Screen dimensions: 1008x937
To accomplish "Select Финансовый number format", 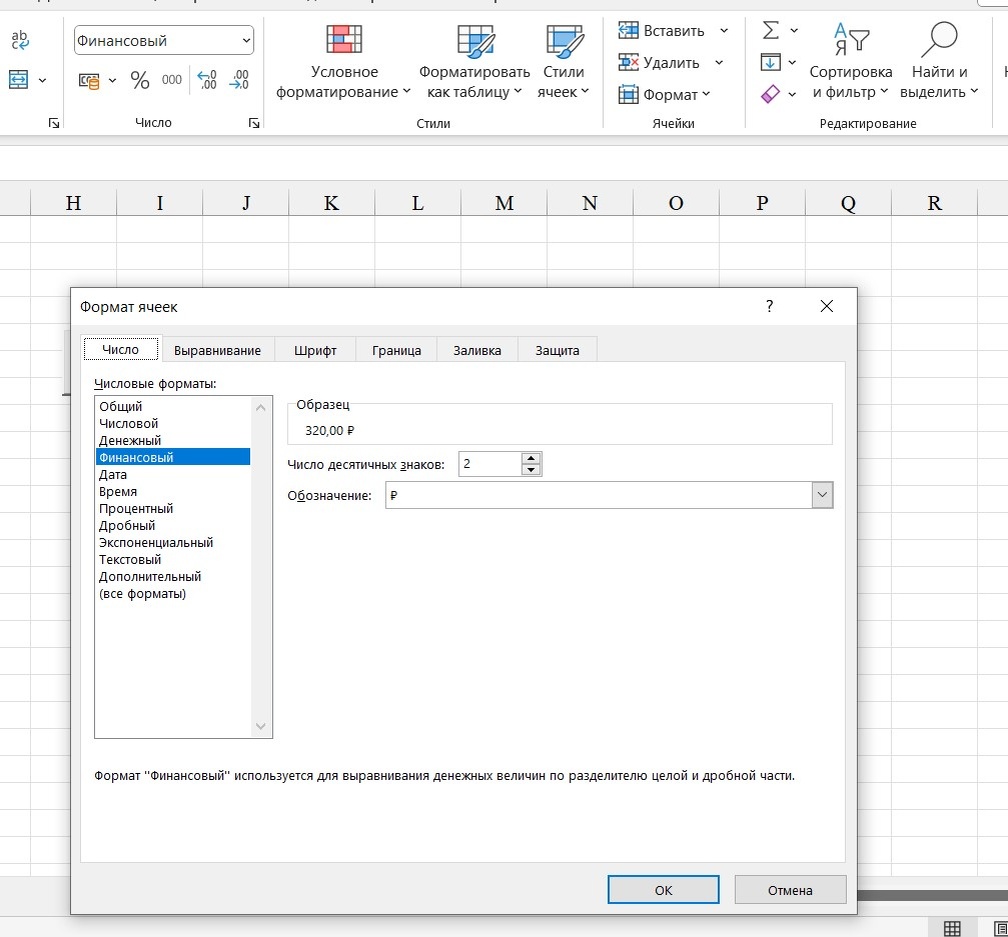I will coord(173,457).
